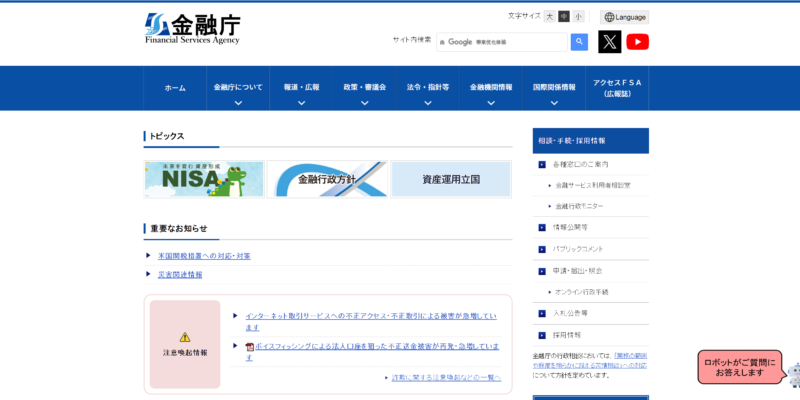Expand chevron under 政策・審議会
The width and height of the screenshot is (800, 400).
(365, 103)
